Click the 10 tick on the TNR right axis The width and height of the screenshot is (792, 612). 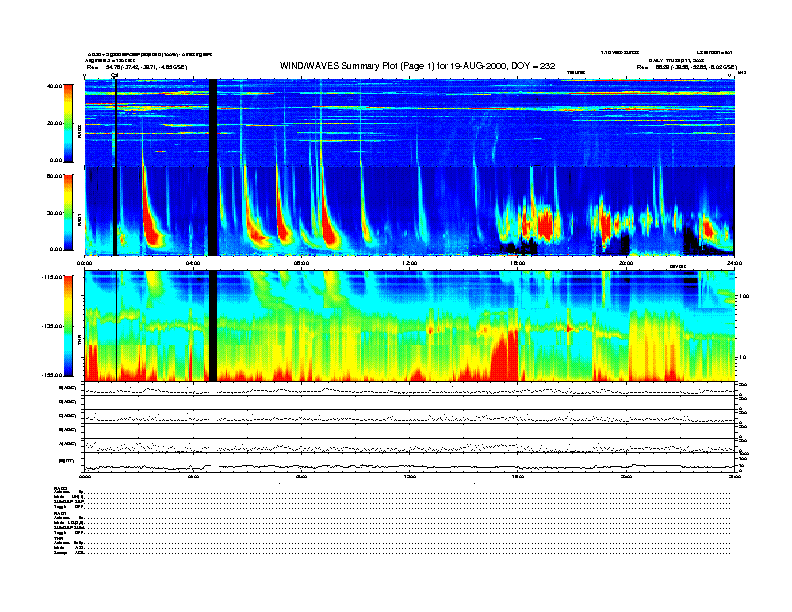coord(742,357)
